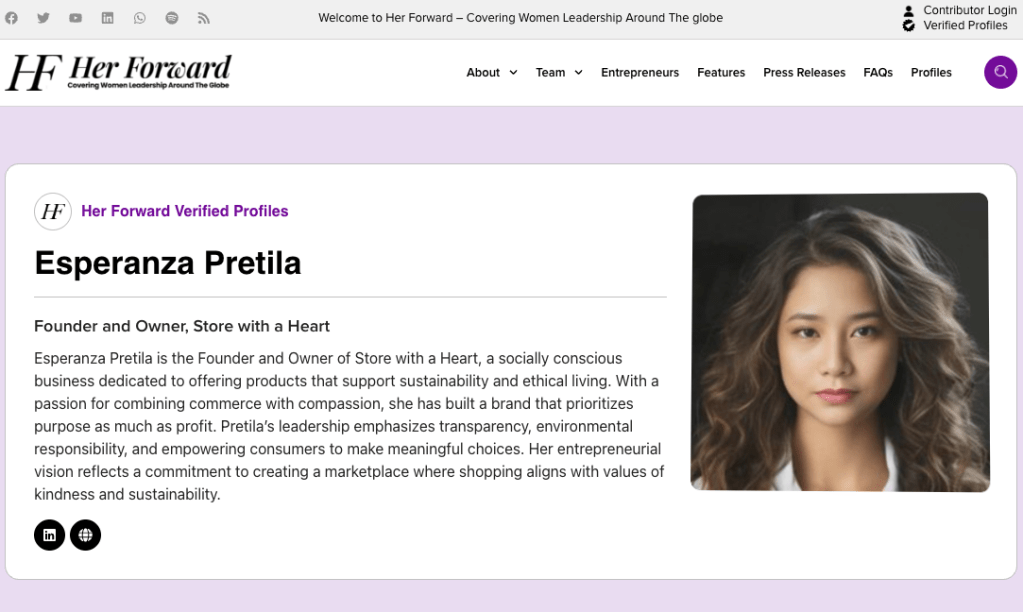This screenshot has width=1023, height=612.
Task: Click the FAQs navigation link
Action: tap(878, 72)
